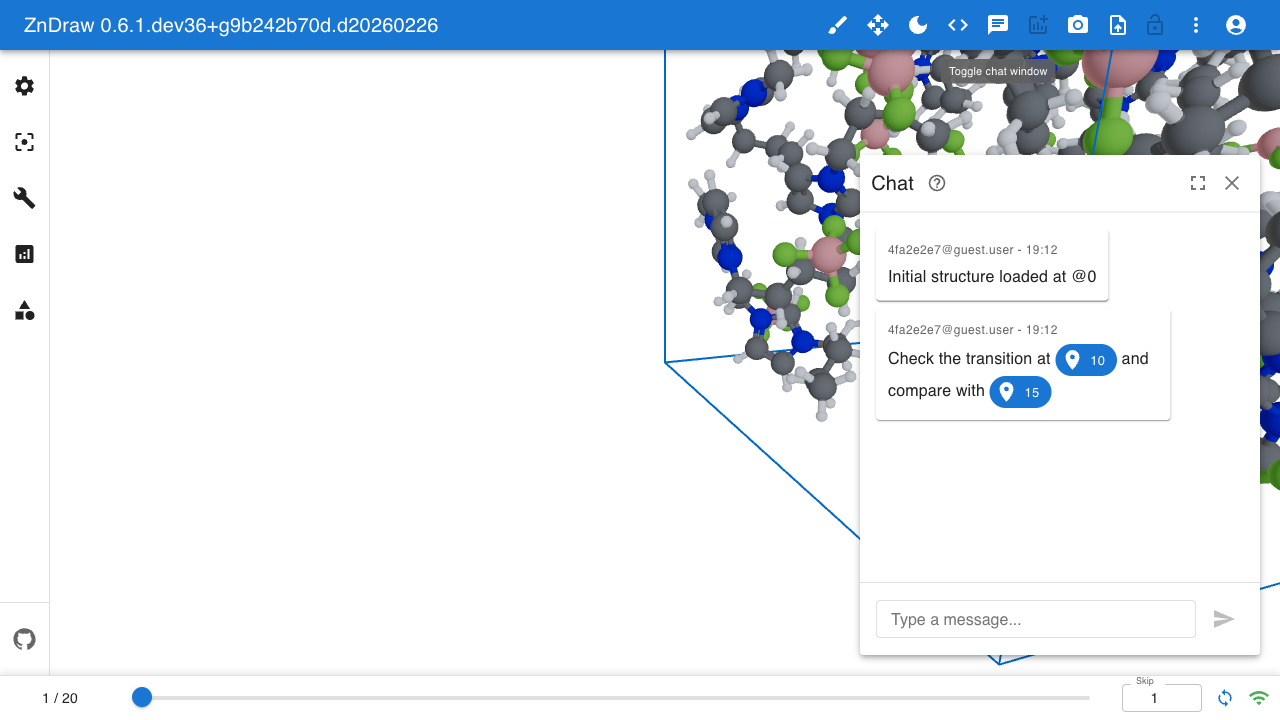Open settings gear in left sidebar

[x=25, y=86]
